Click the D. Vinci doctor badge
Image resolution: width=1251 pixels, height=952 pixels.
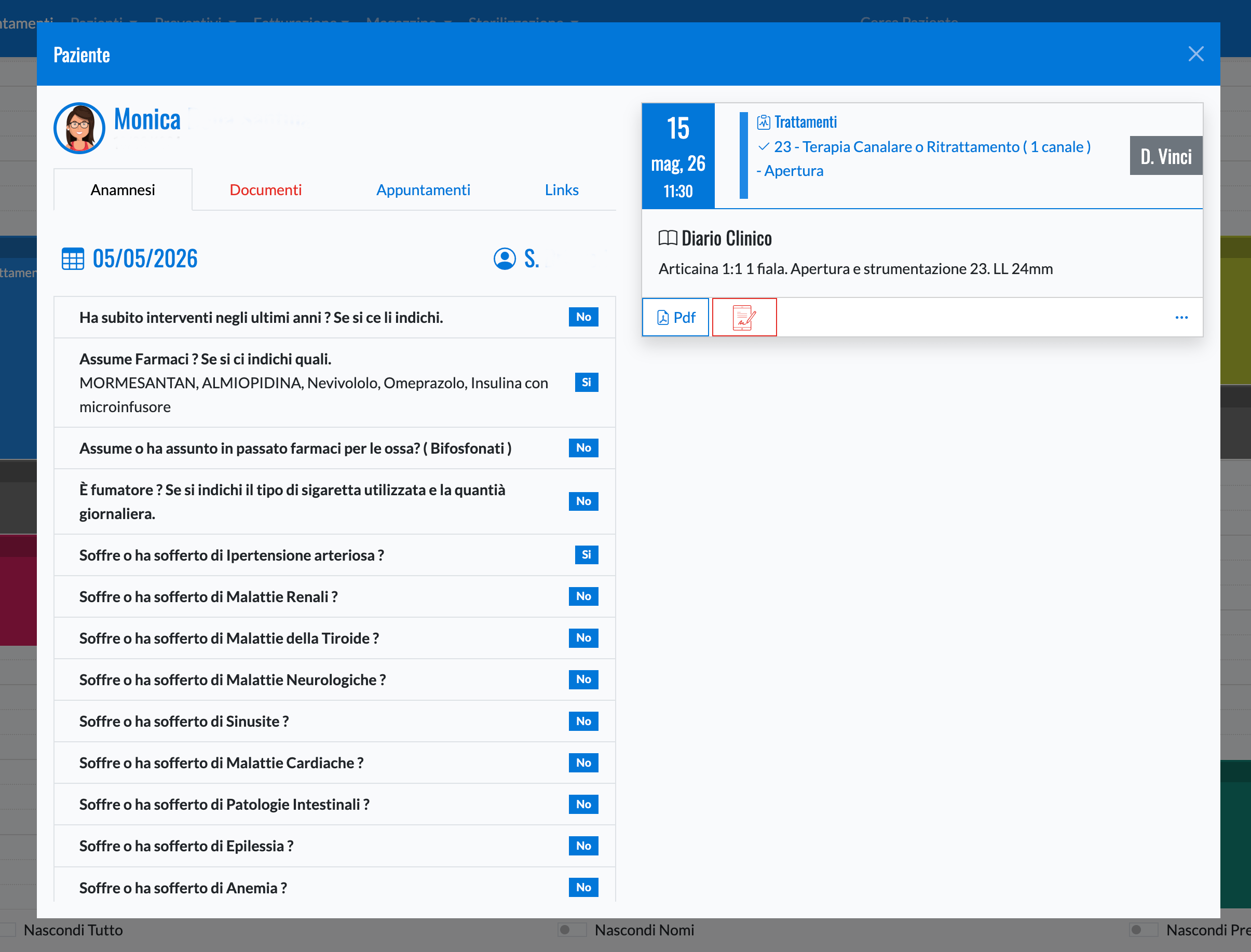[x=1166, y=156]
